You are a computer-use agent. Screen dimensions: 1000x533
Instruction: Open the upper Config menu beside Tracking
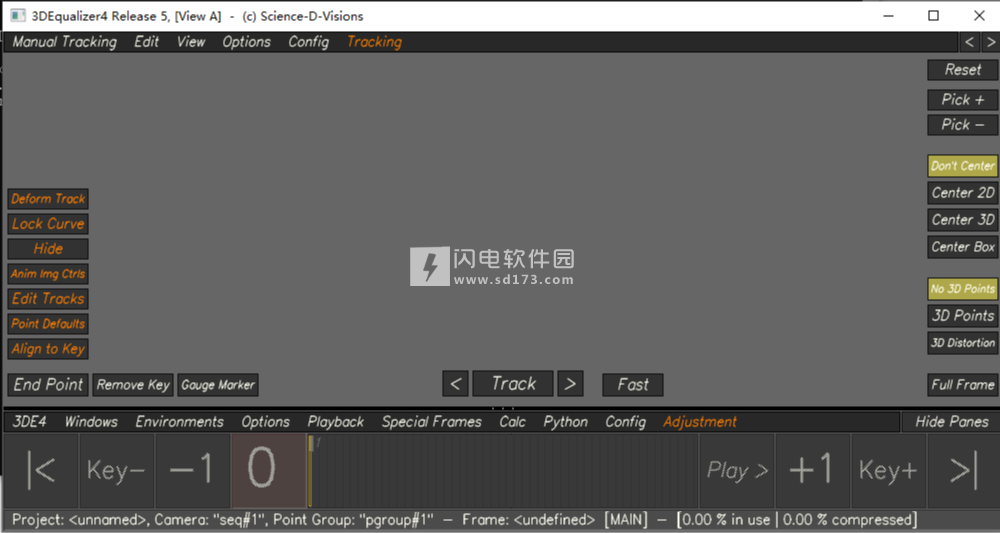click(x=308, y=42)
